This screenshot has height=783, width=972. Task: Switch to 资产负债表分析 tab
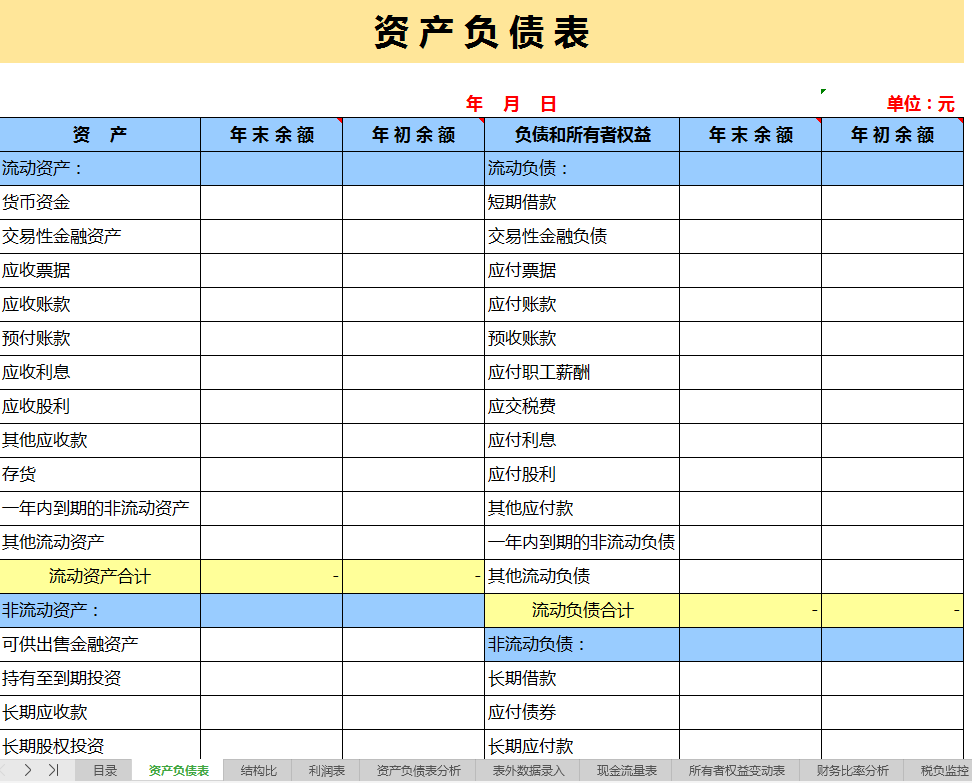point(418,771)
